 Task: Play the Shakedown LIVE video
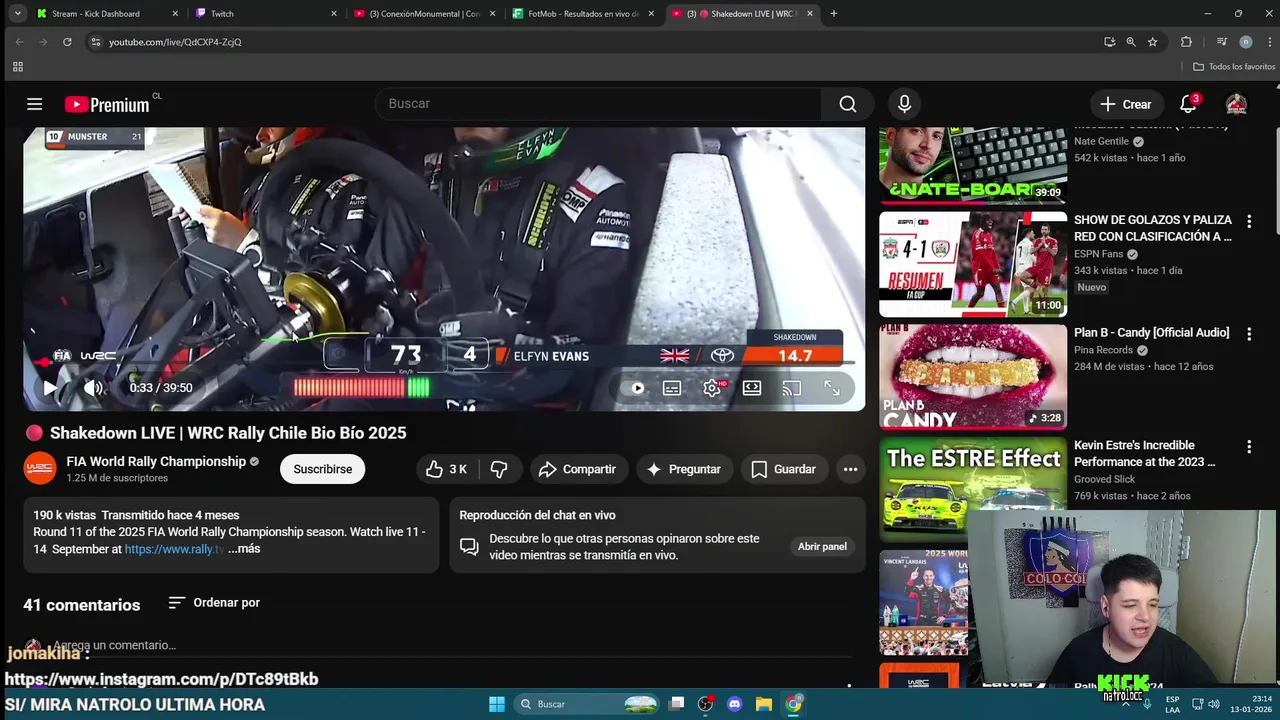[x=49, y=388]
